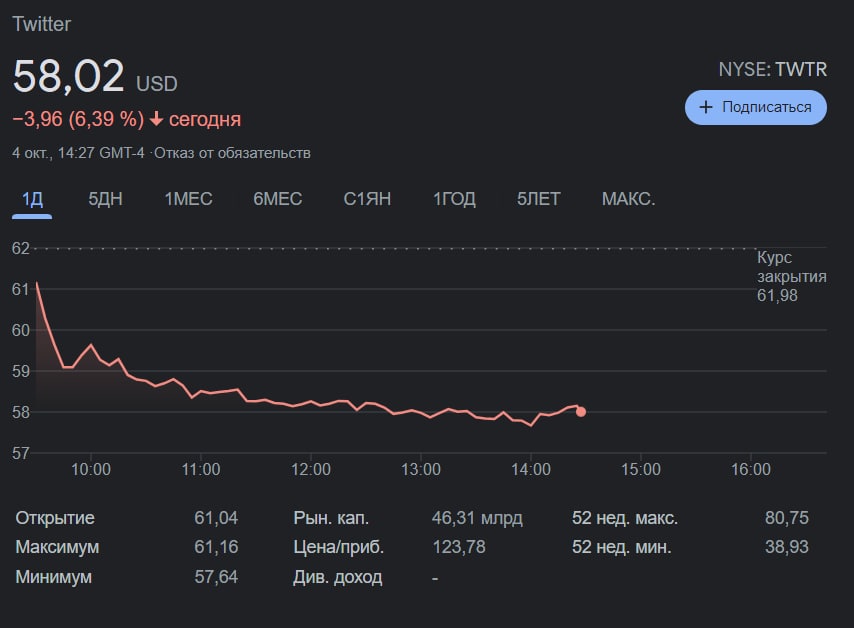Select the 5ЛЕТ range tab
The image size is (854, 628).
tap(538, 199)
